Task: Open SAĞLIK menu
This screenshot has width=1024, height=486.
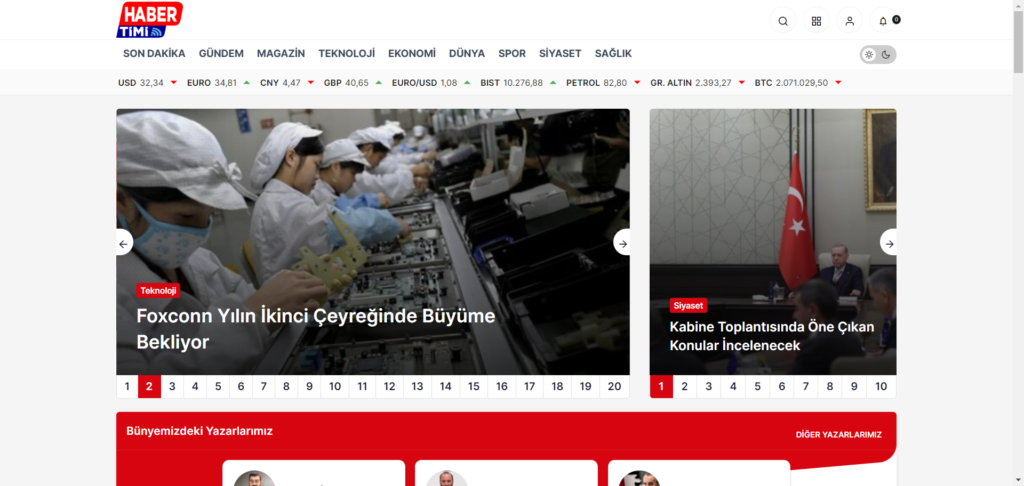Action: click(613, 54)
